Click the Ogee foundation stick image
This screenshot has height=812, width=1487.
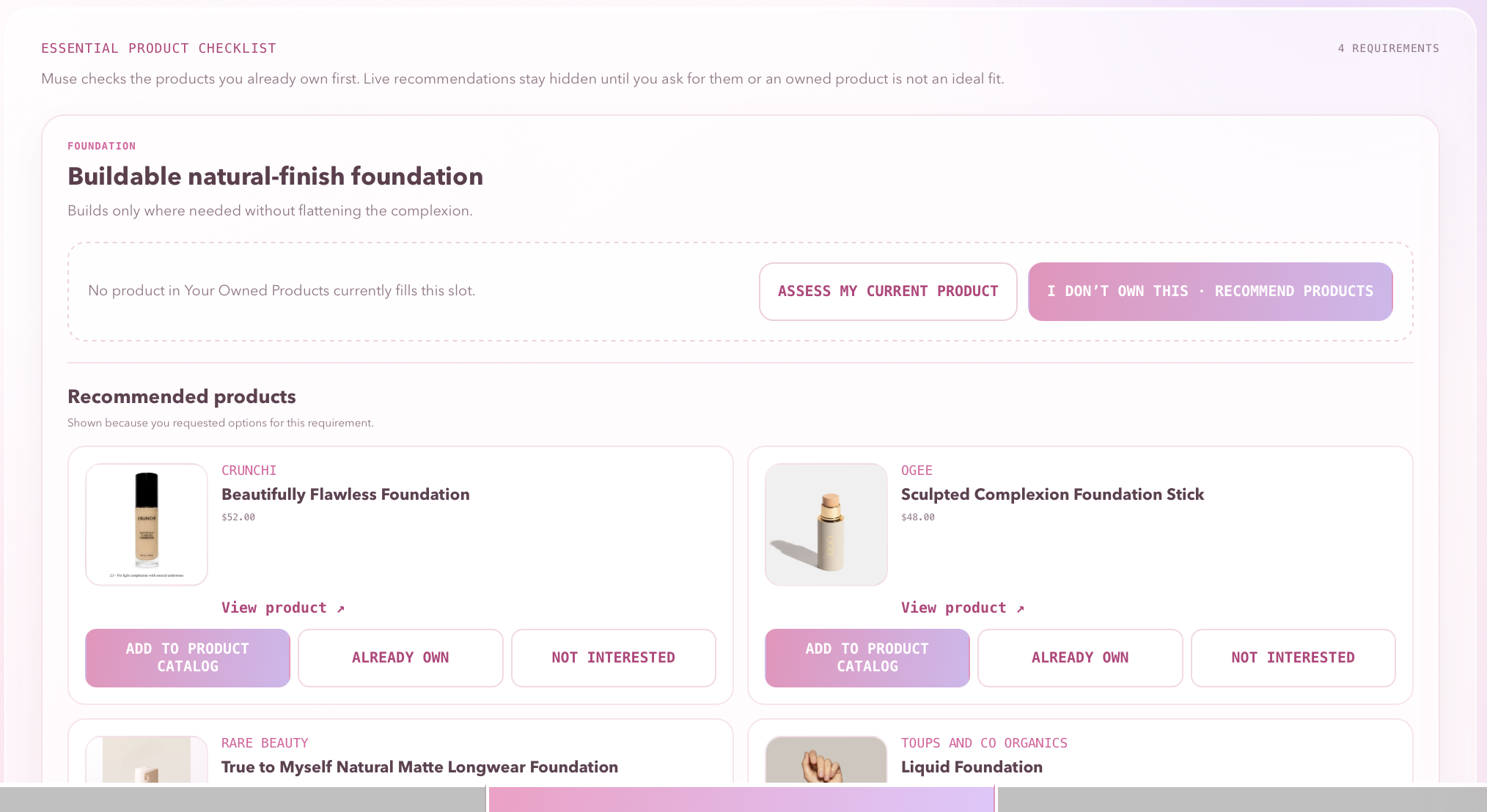point(826,525)
